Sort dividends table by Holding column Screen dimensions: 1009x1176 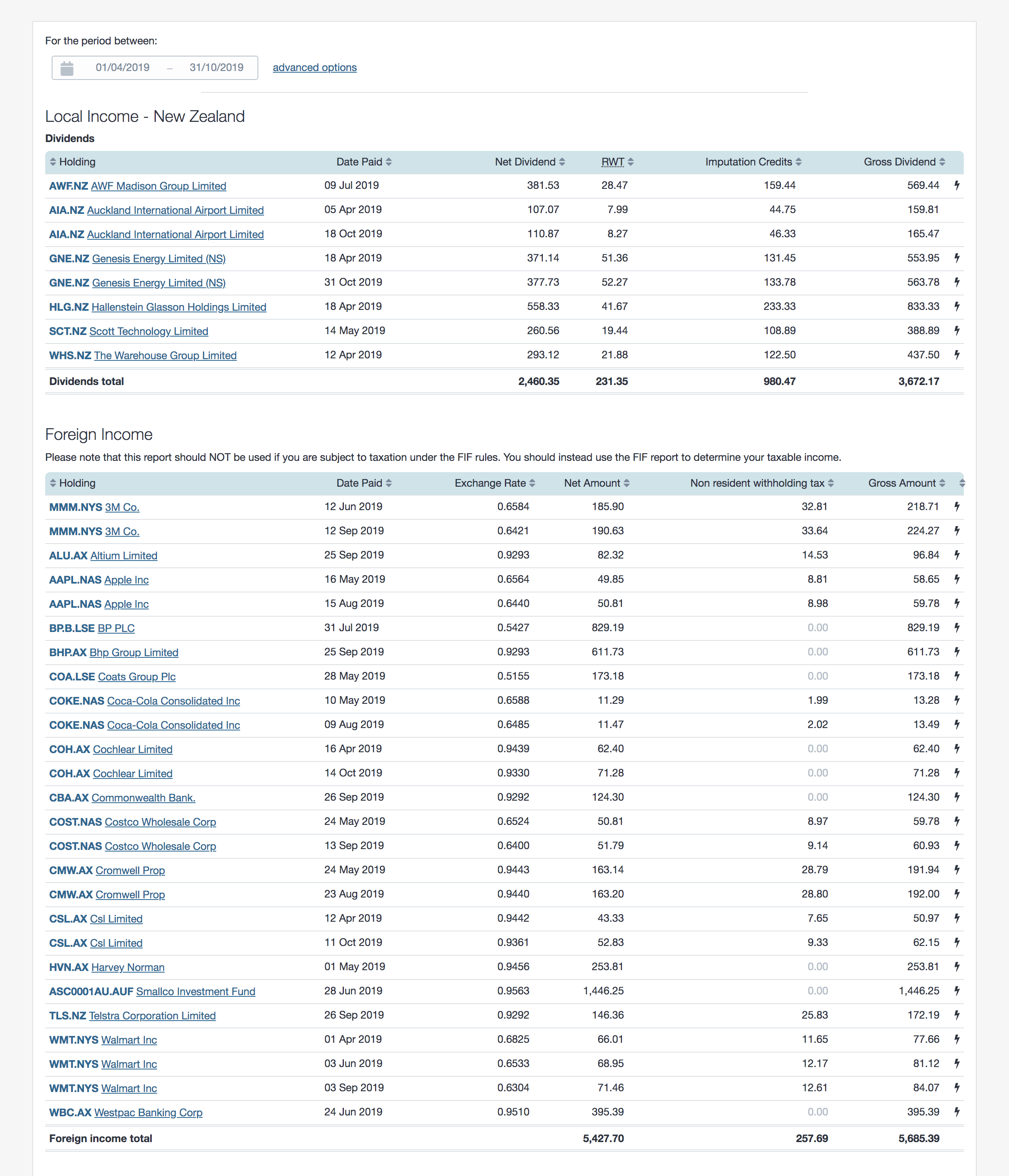click(x=73, y=162)
